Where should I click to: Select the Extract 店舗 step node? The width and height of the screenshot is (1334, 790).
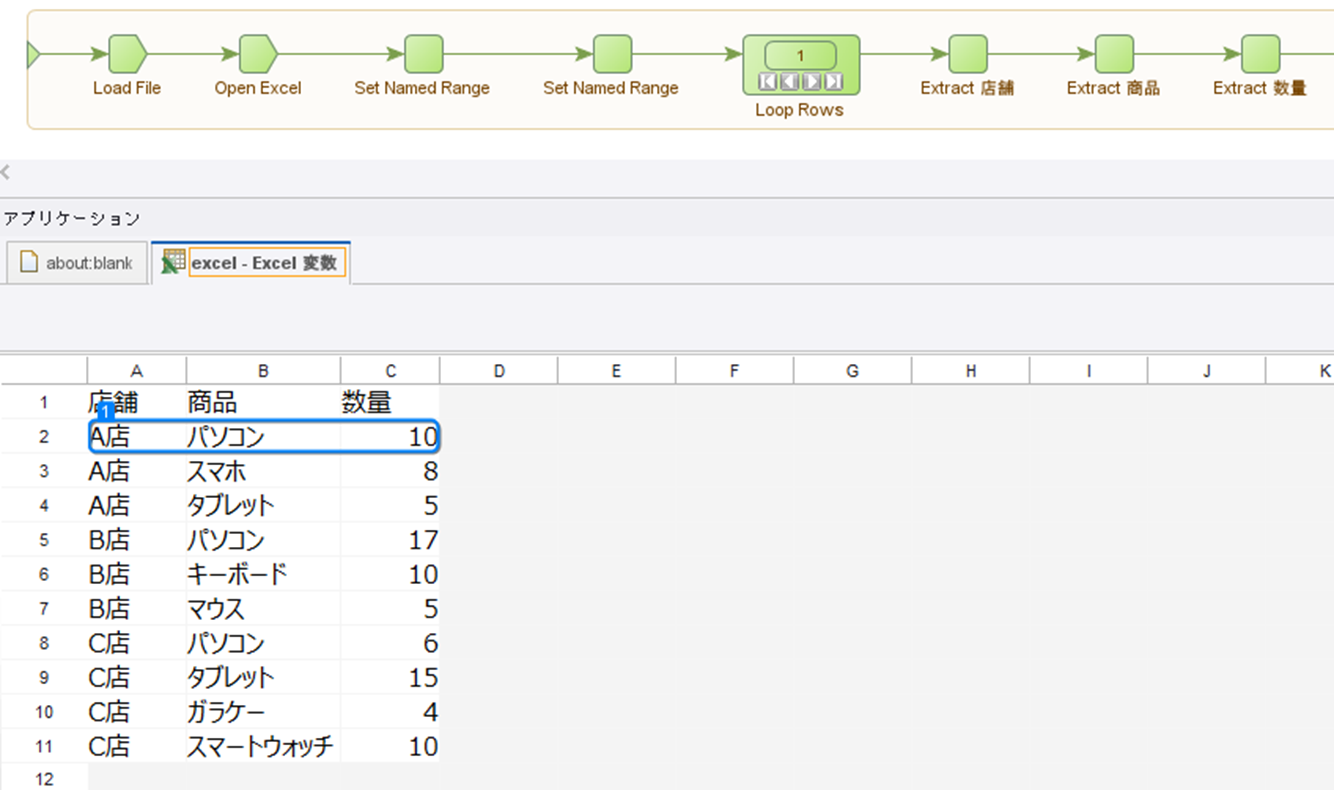pyautogui.click(x=967, y=54)
